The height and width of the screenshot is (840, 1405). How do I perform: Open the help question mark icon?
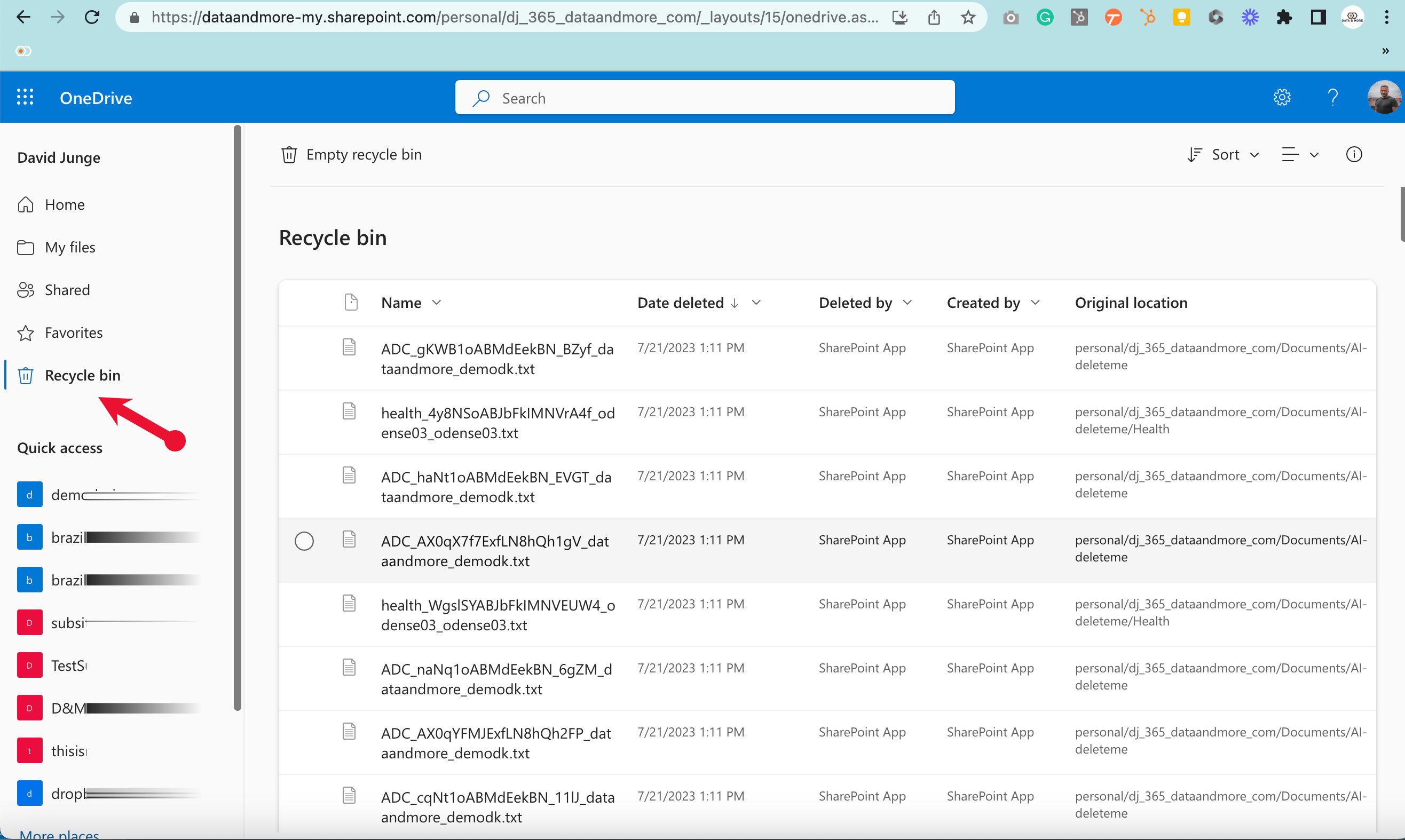click(x=1332, y=97)
